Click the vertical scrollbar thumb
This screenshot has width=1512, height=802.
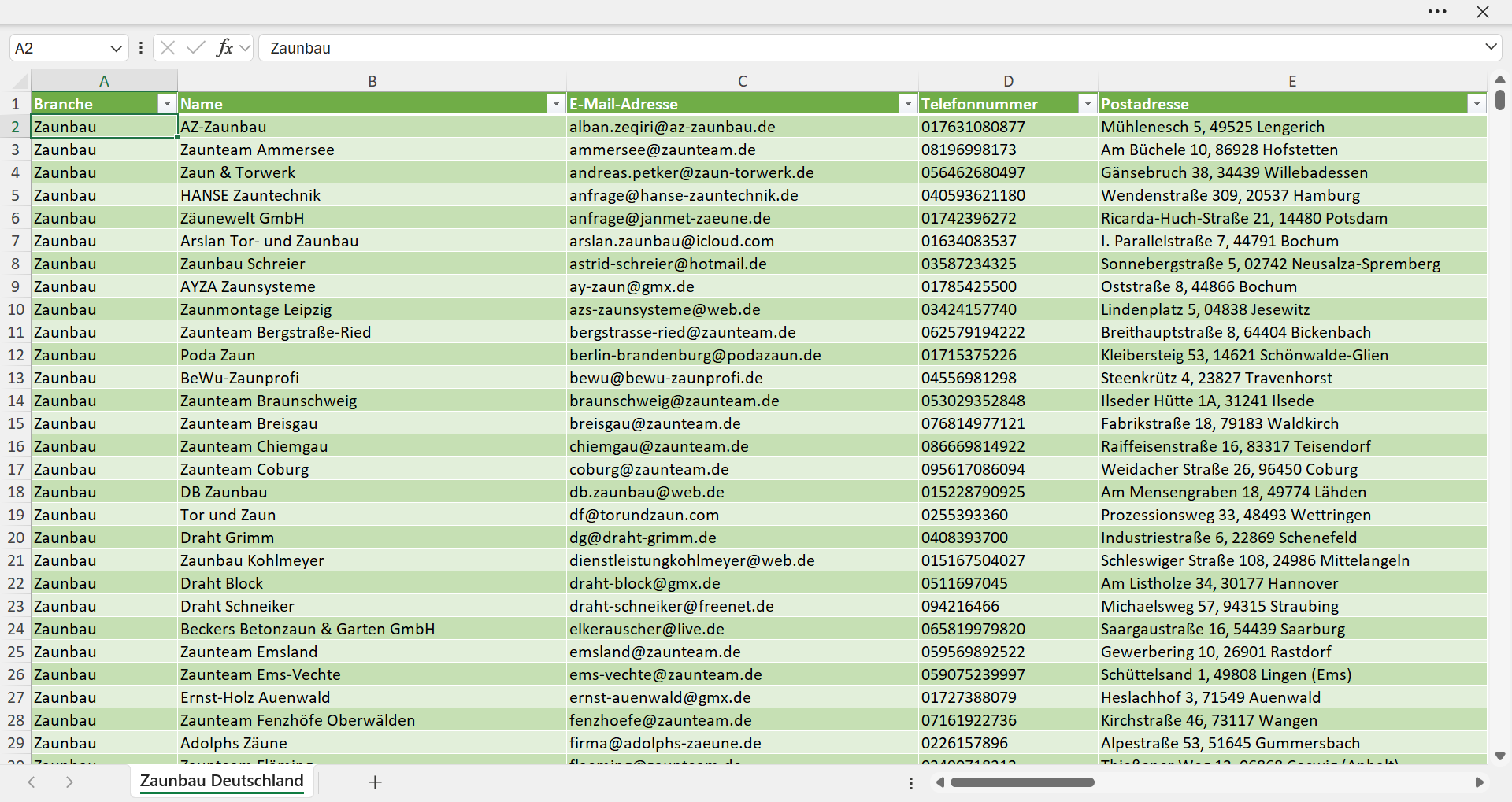pyautogui.click(x=1500, y=100)
